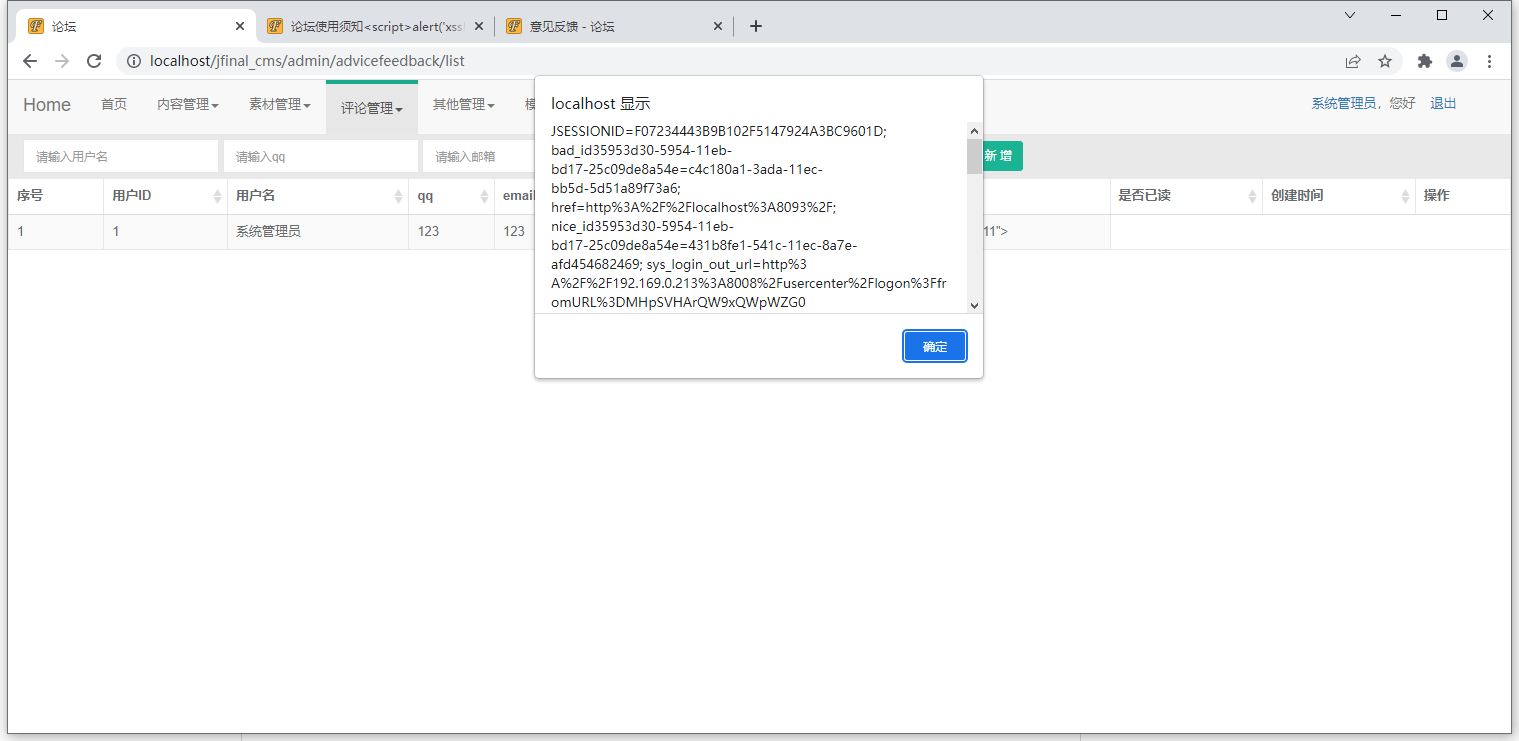This screenshot has width=1519, height=741.
Task: Close the 意见反馈 - 论坛 tab
Action: coord(718,26)
